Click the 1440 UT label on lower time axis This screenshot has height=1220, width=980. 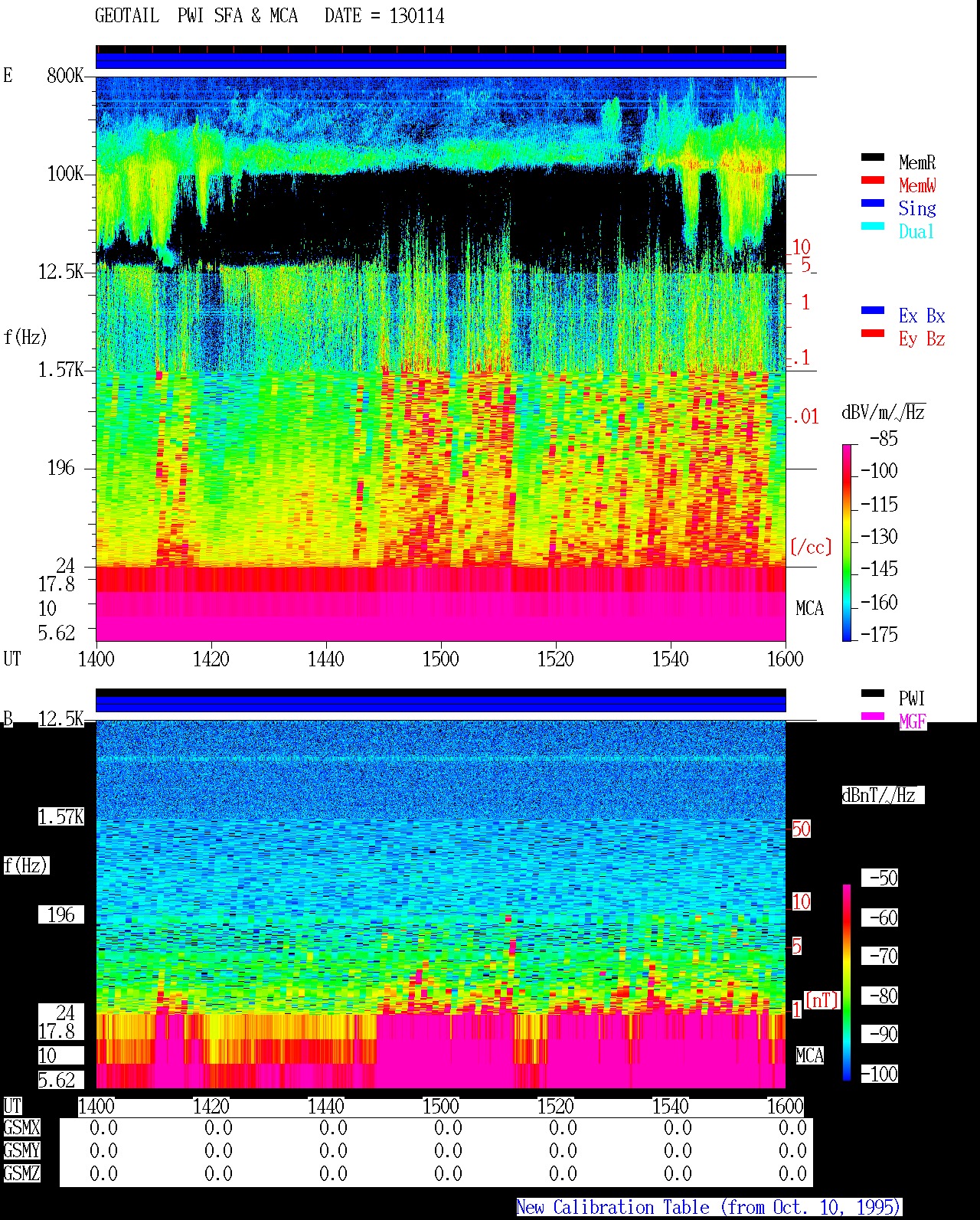(x=326, y=1106)
